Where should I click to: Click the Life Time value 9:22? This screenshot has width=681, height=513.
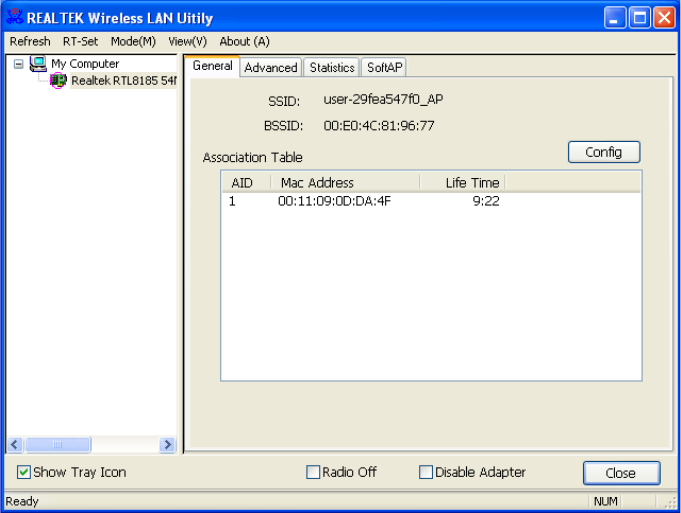tap(486, 201)
